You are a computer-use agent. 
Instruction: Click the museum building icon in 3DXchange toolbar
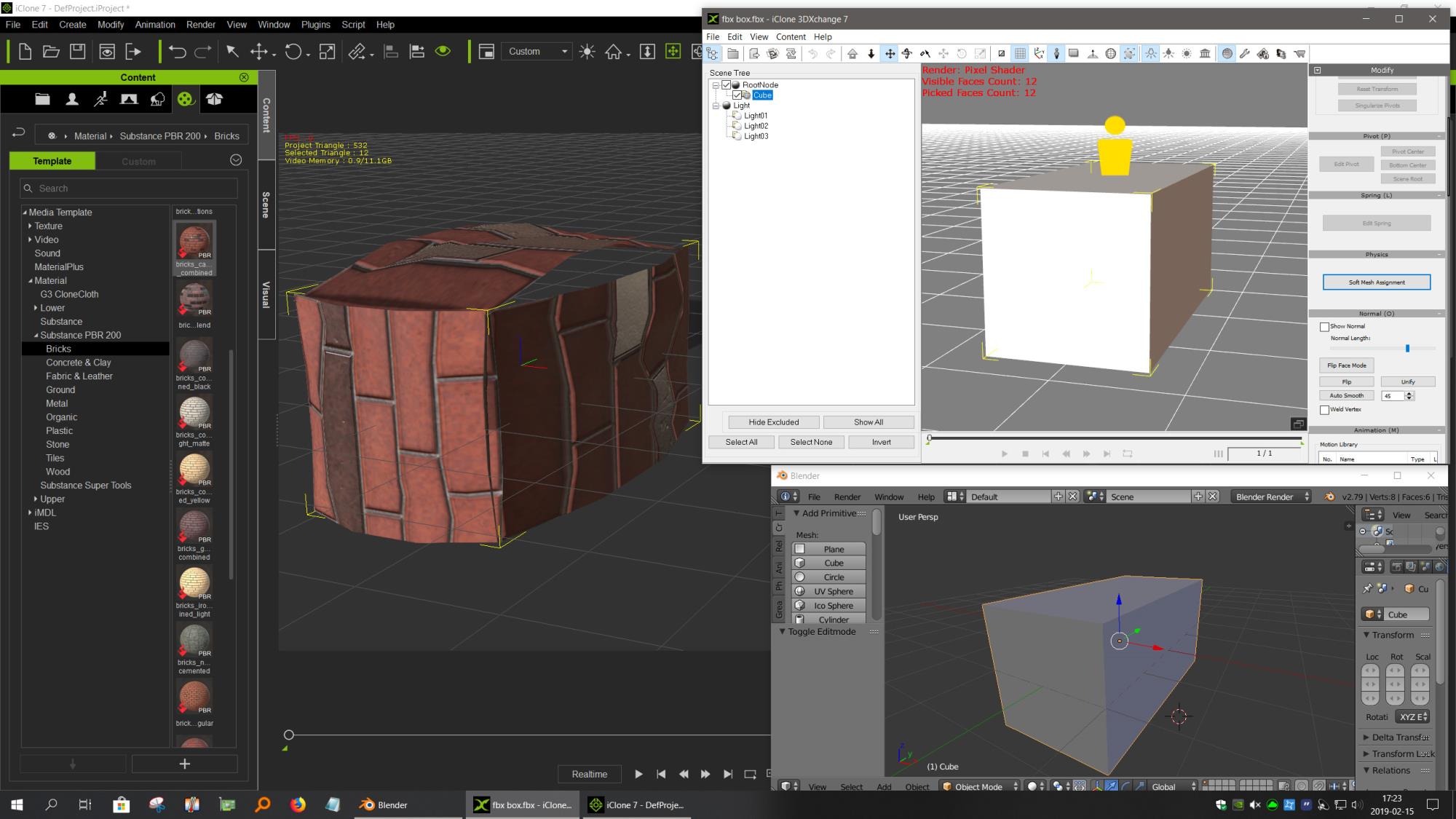[x=1205, y=54]
